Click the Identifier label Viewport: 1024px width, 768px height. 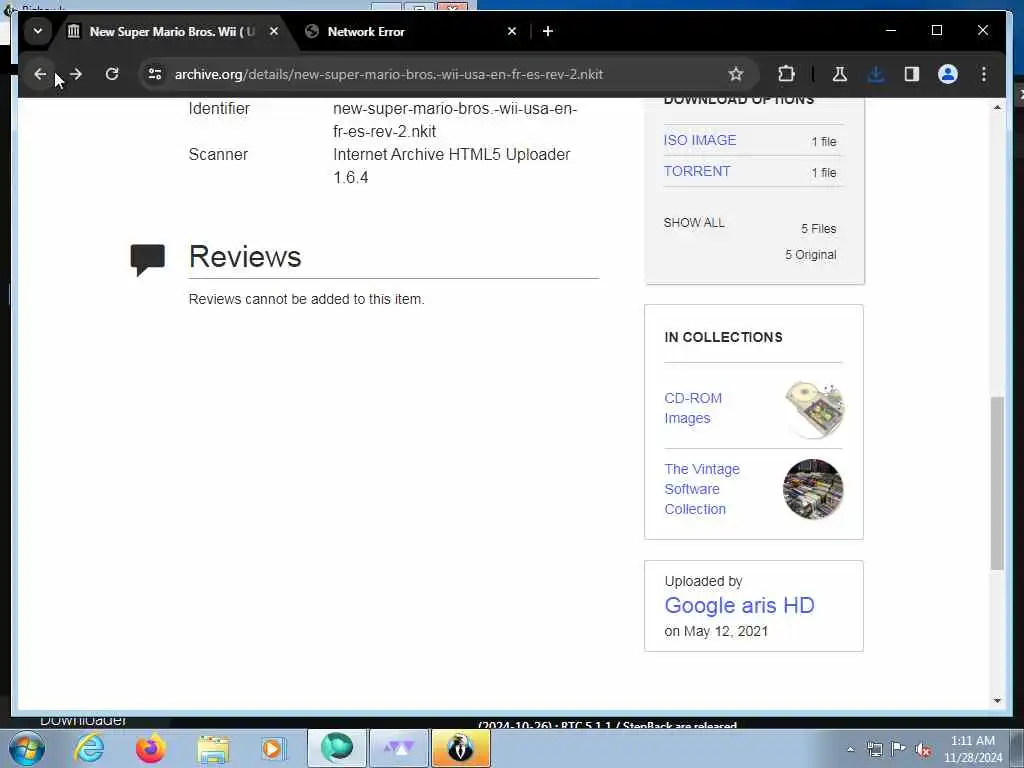click(x=219, y=108)
